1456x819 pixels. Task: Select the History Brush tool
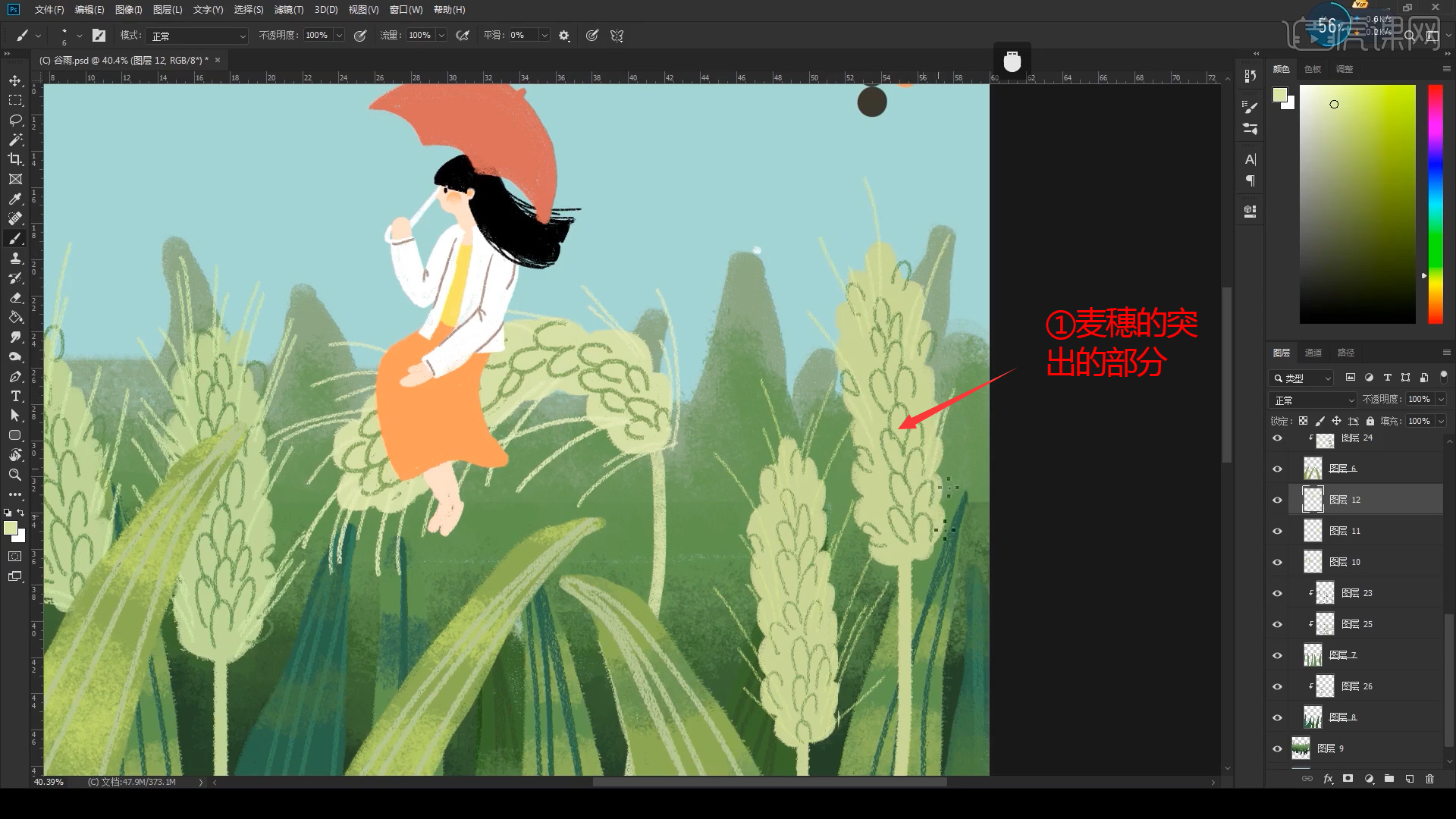(x=15, y=278)
